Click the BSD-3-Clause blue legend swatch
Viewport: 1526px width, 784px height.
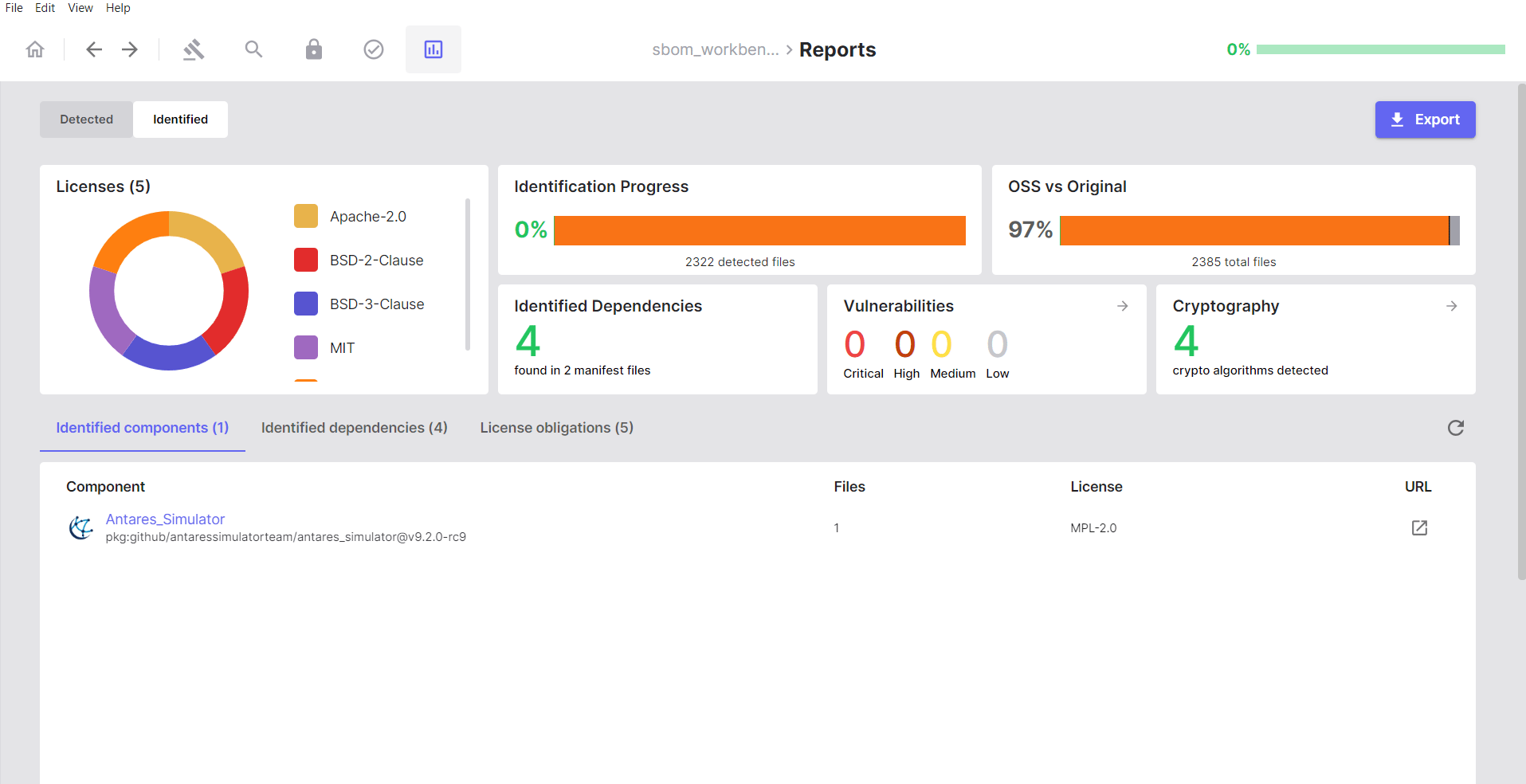point(306,304)
